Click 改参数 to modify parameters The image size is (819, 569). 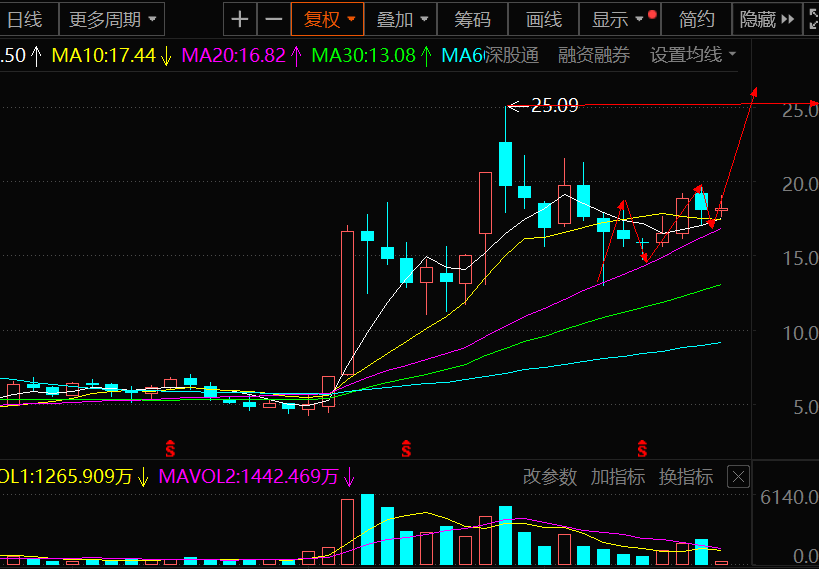pos(550,477)
